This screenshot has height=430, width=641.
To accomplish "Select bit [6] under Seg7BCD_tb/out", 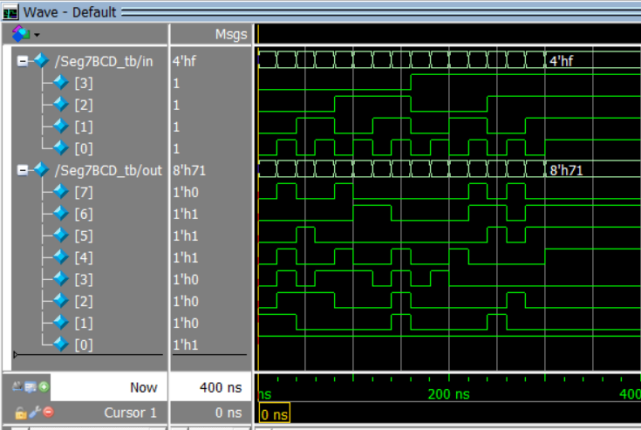I will click(84, 214).
